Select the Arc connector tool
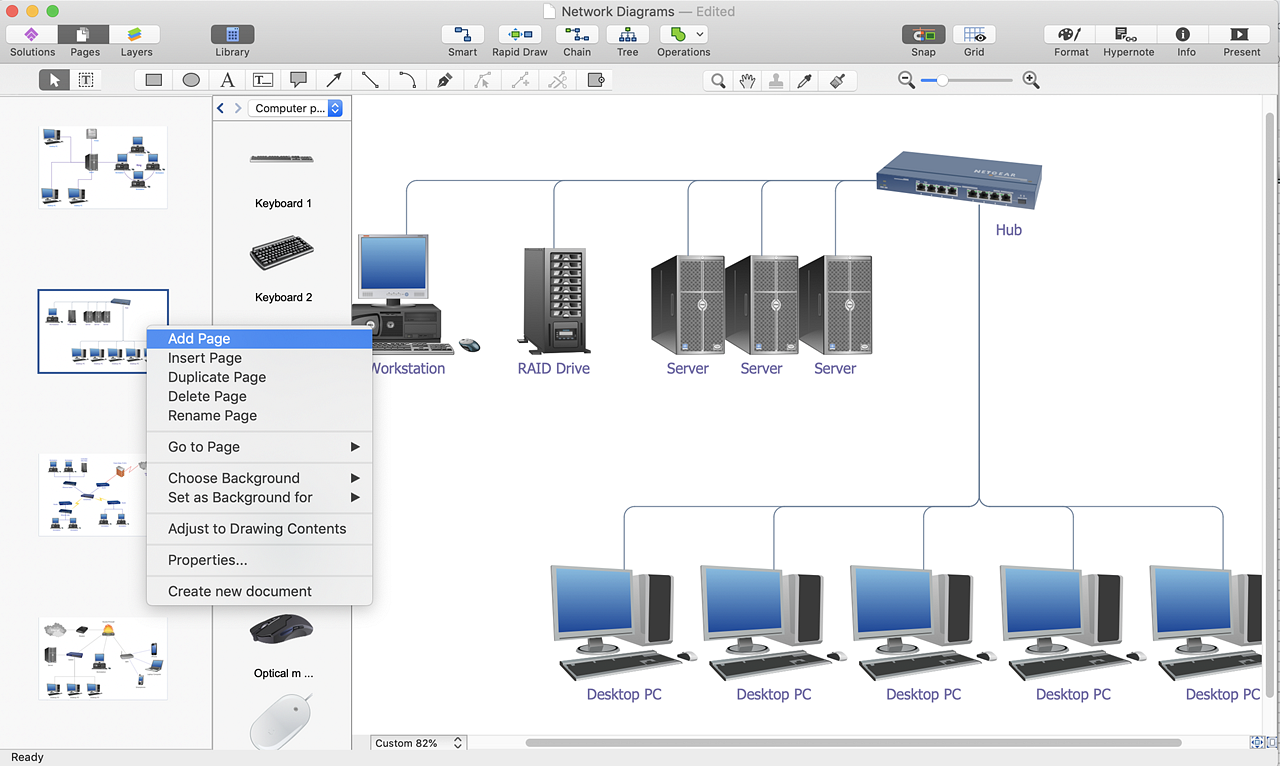The height and width of the screenshot is (767, 1280). pyautogui.click(x=407, y=80)
